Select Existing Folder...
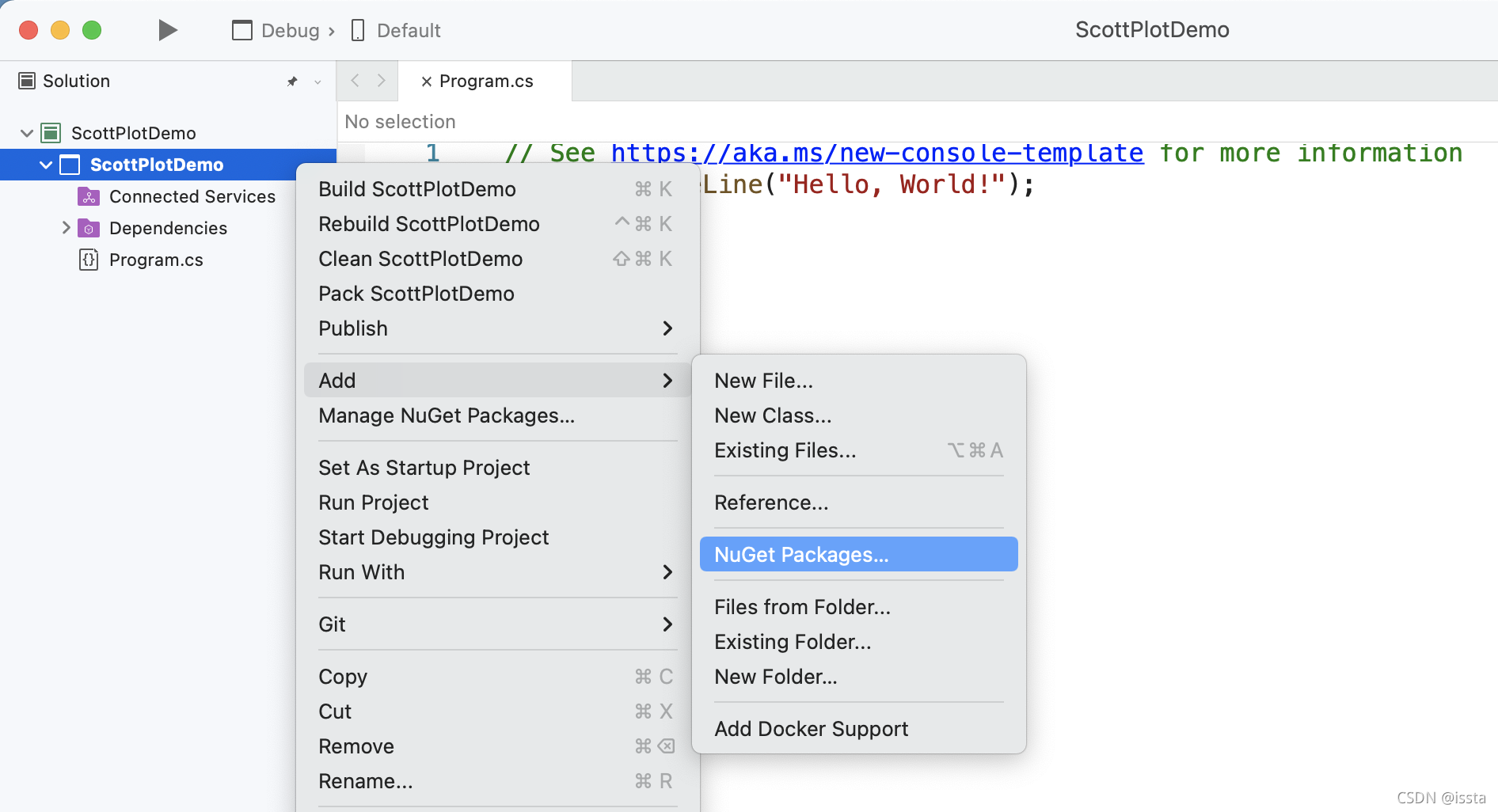This screenshot has width=1498, height=812. pyautogui.click(x=859, y=642)
